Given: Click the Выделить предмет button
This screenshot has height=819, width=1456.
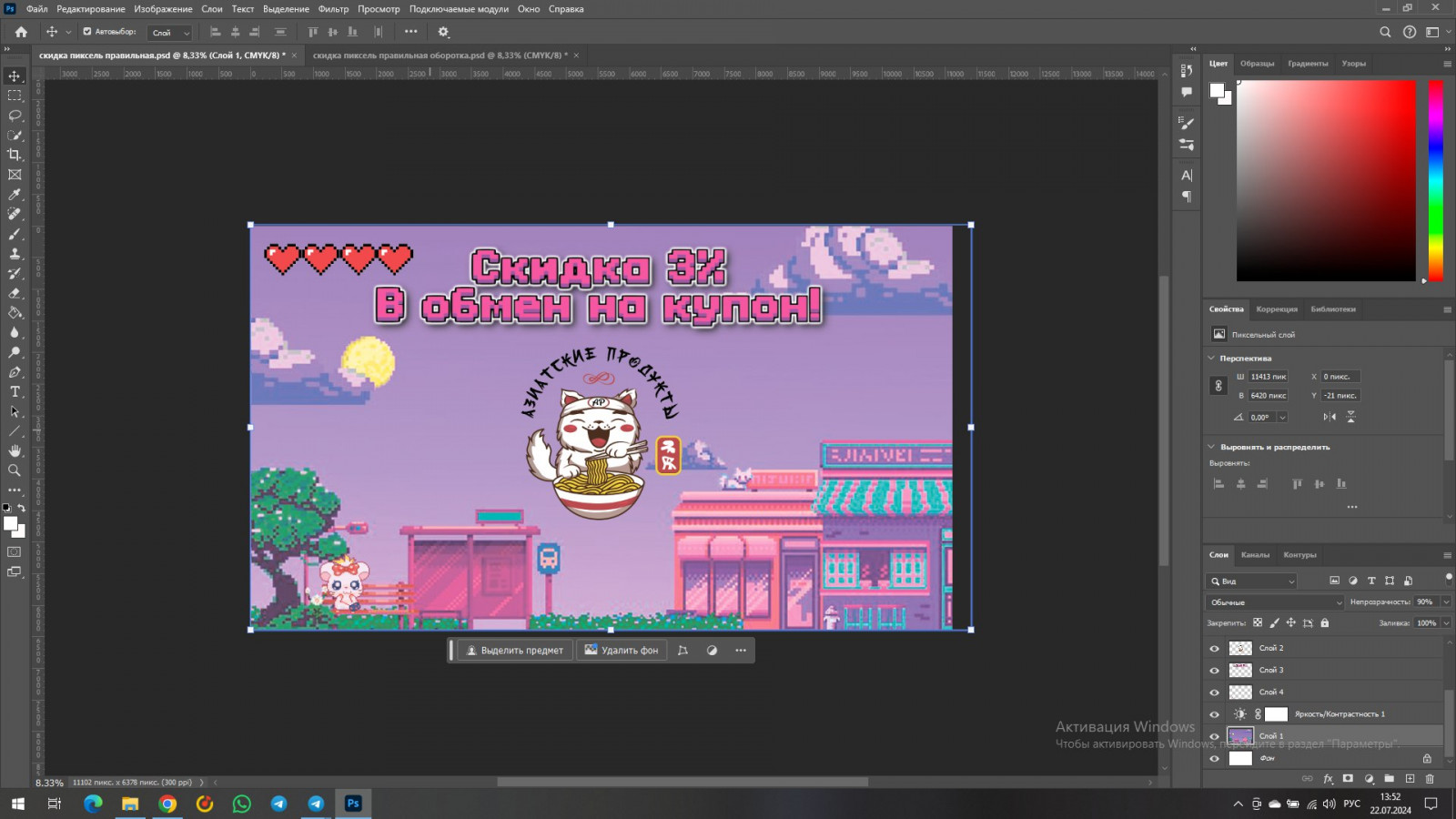Looking at the screenshot, I should point(515,651).
